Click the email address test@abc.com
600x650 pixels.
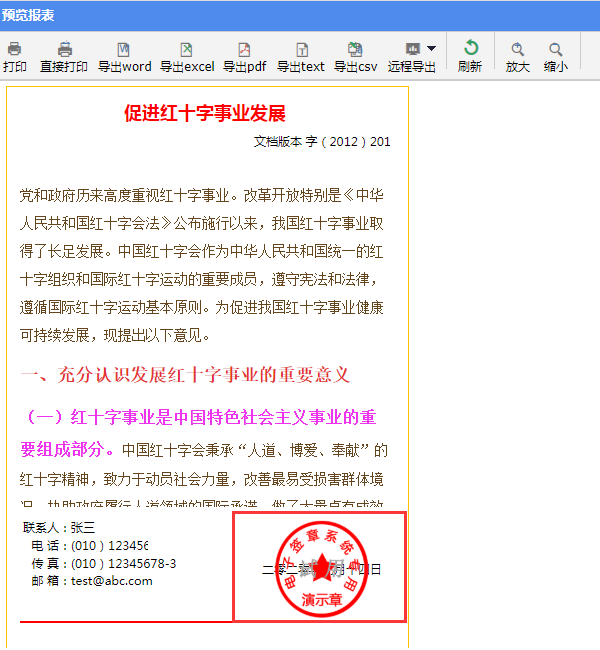(x=111, y=581)
